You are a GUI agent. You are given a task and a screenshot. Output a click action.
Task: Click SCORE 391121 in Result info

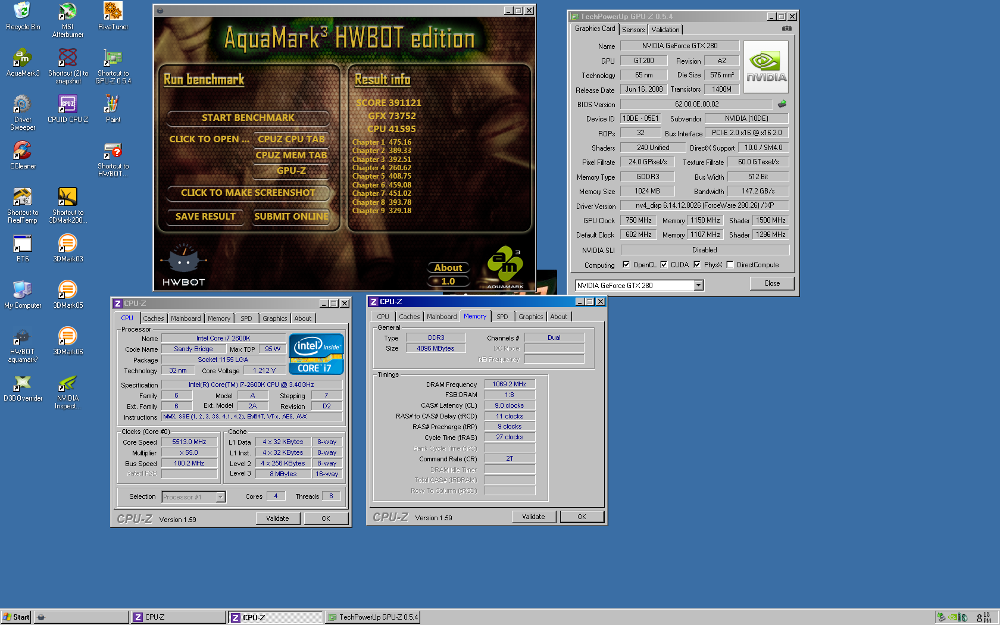point(388,103)
